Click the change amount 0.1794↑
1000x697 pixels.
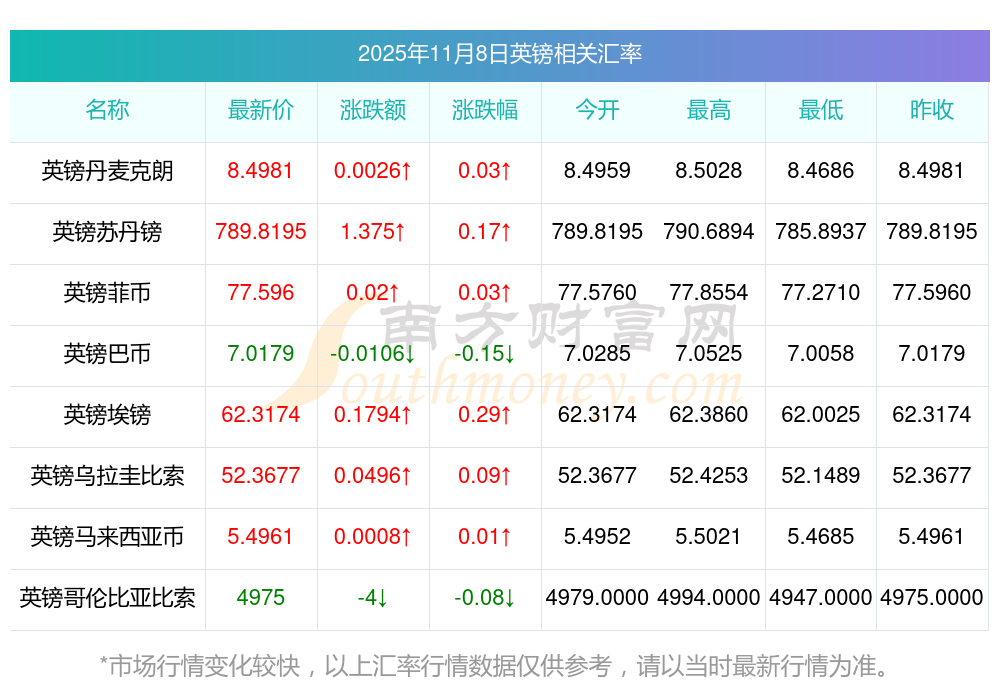[x=372, y=415]
